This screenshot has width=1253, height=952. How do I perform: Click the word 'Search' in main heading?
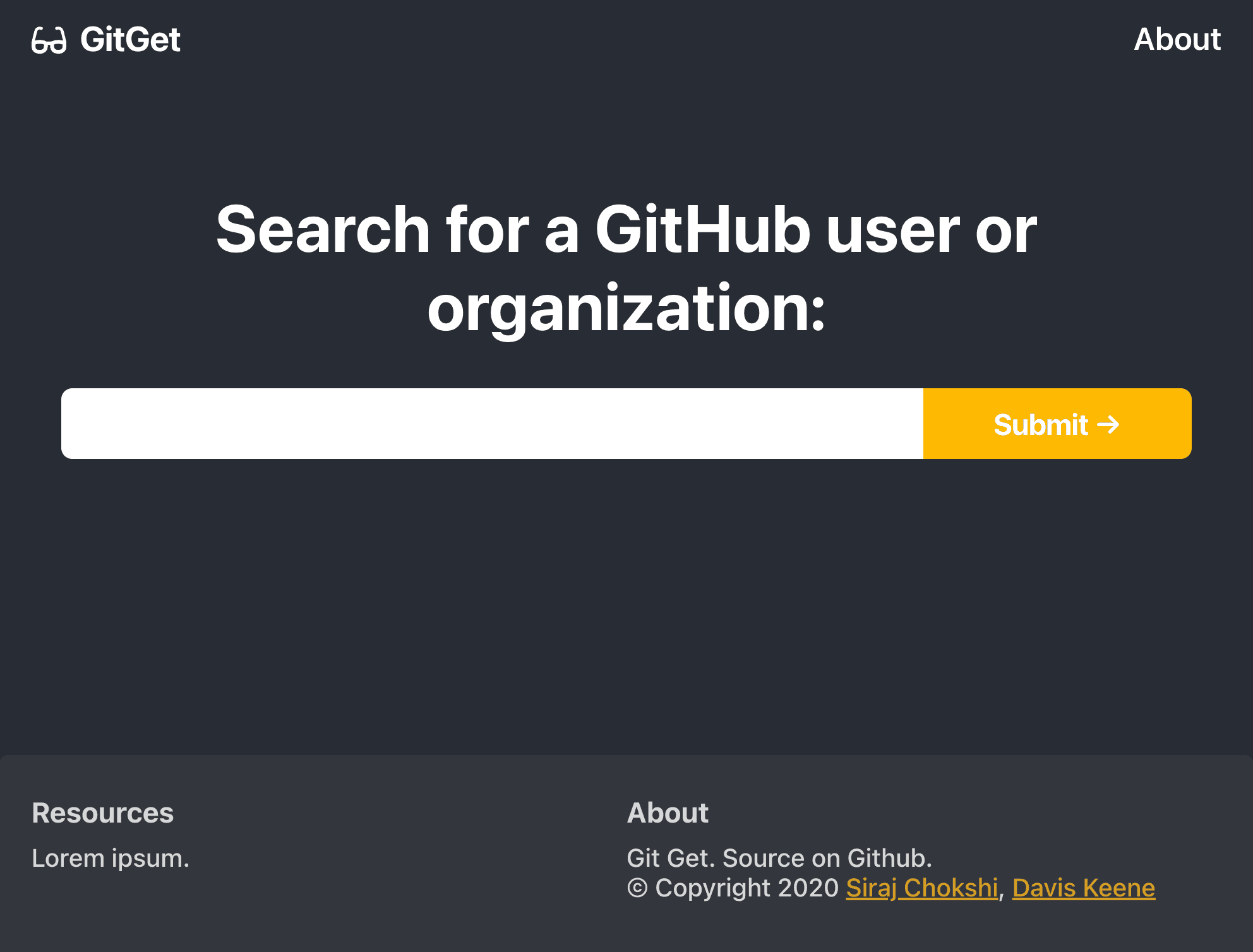pos(323,230)
